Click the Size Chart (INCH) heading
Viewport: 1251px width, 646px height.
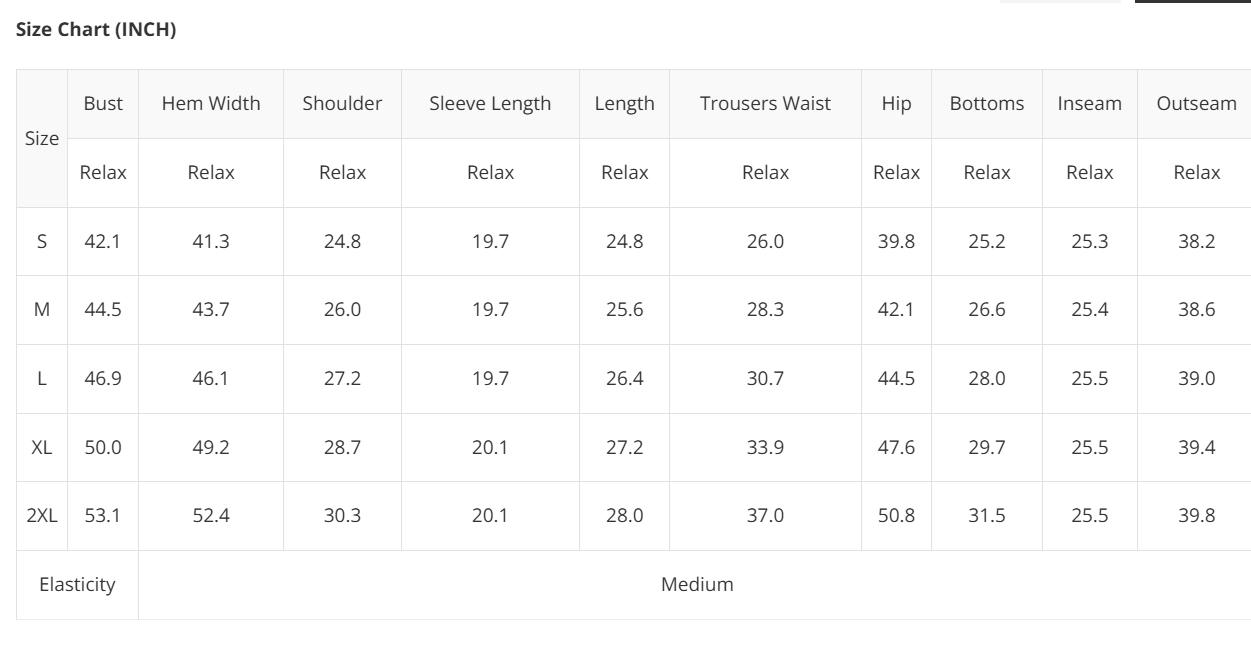[x=96, y=30]
